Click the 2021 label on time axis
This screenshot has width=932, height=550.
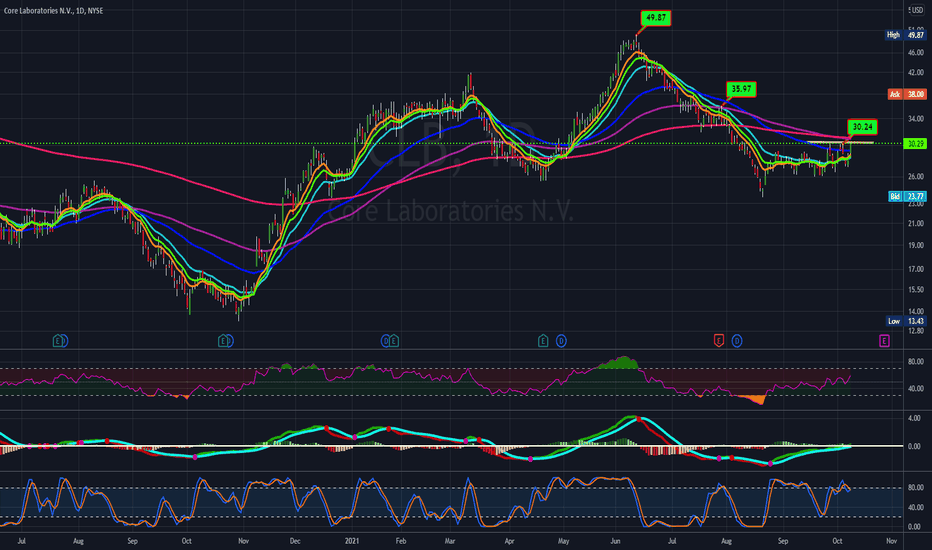click(x=352, y=541)
